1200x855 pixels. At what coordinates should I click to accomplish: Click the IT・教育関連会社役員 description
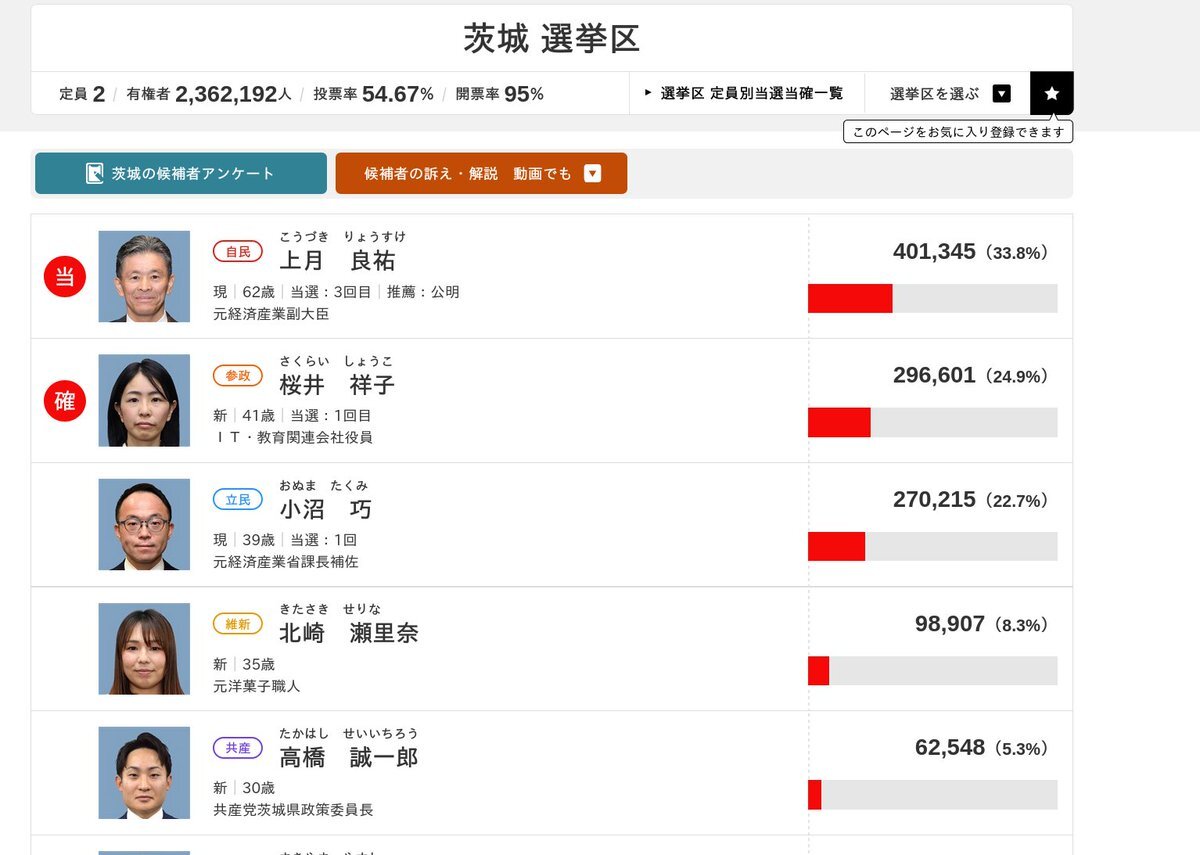pos(293,438)
